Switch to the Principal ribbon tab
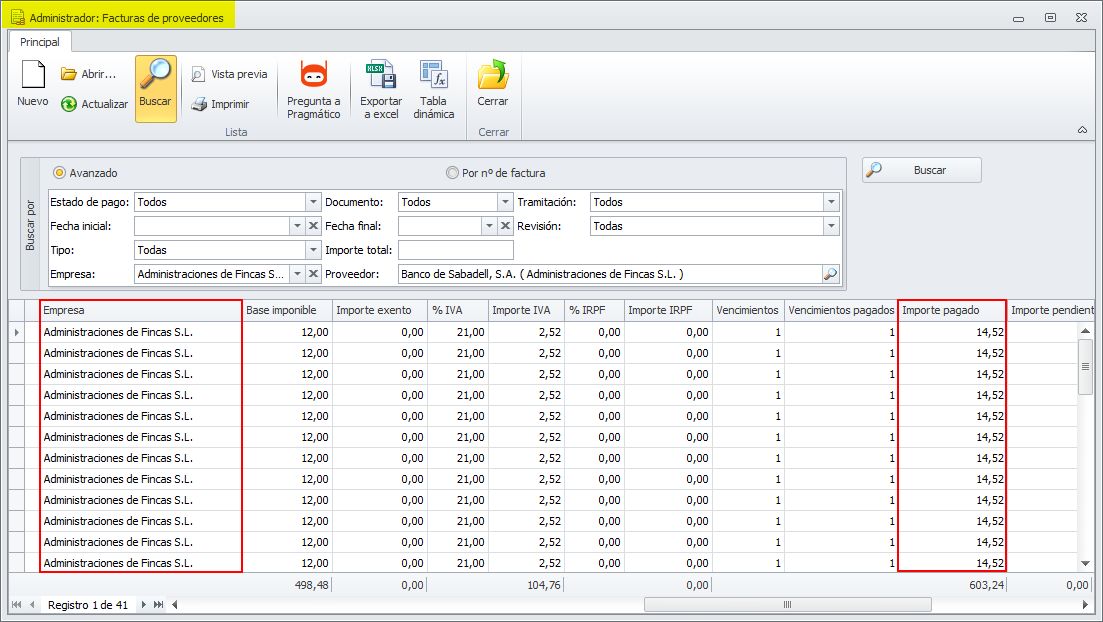The height and width of the screenshot is (622, 1103). tap(40, 42)
